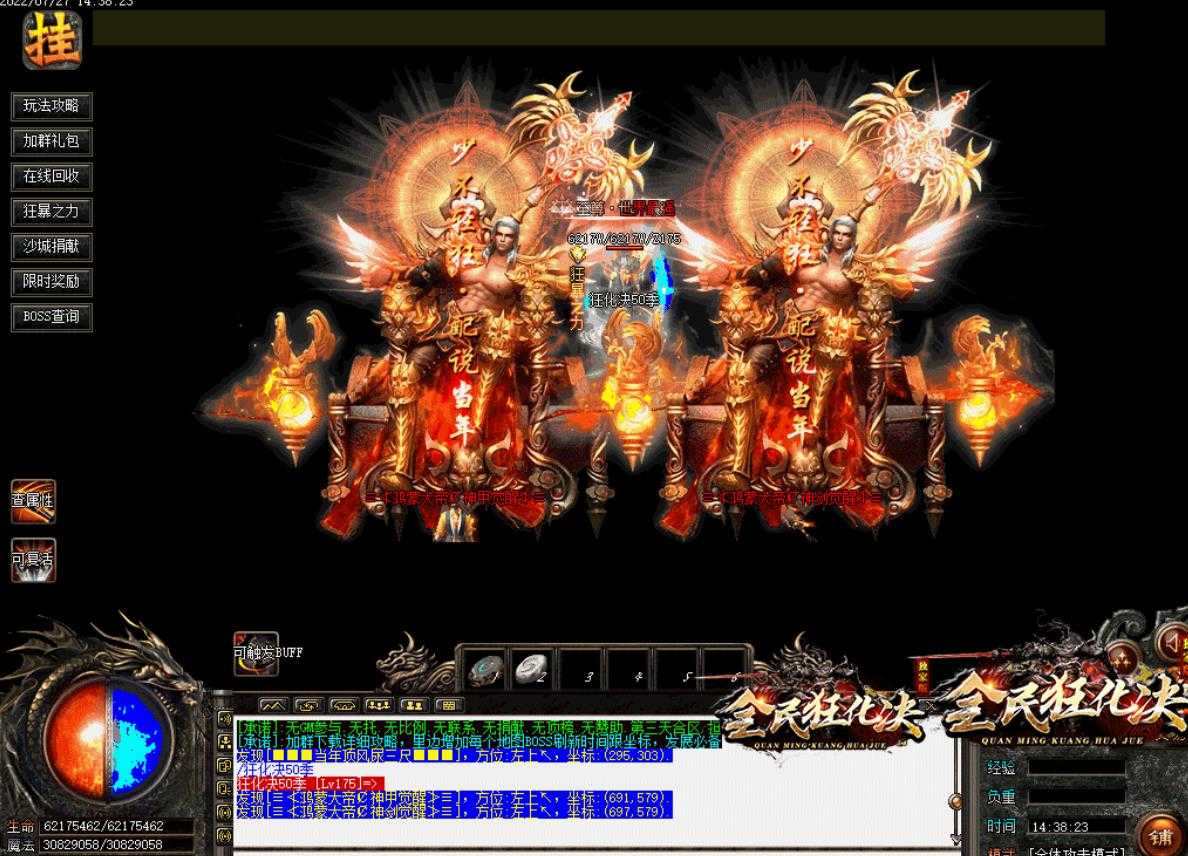The image size is (1188, 856).
Task: Click the 沙城捐献 donation button
Action: coord(51,246)
